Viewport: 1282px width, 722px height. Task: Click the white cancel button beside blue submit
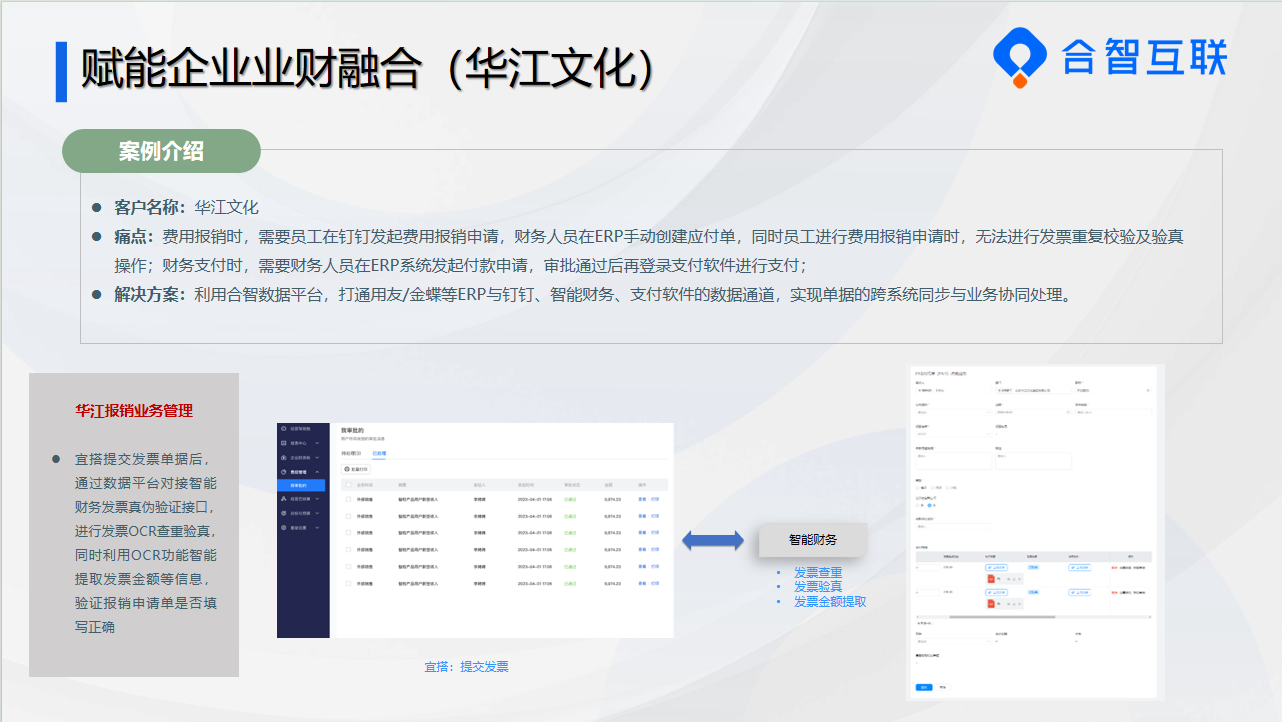pos(943,687)
